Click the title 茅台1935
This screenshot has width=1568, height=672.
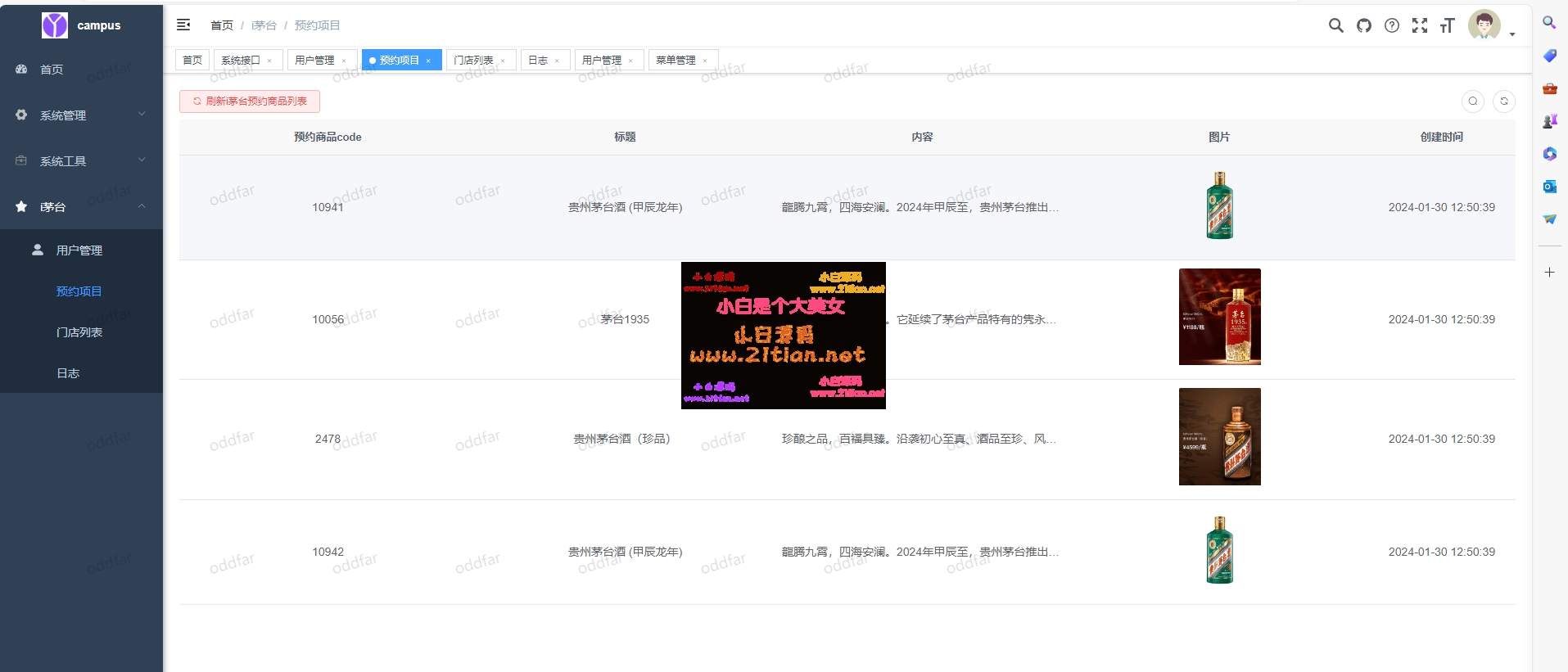[x=625, y=320]
